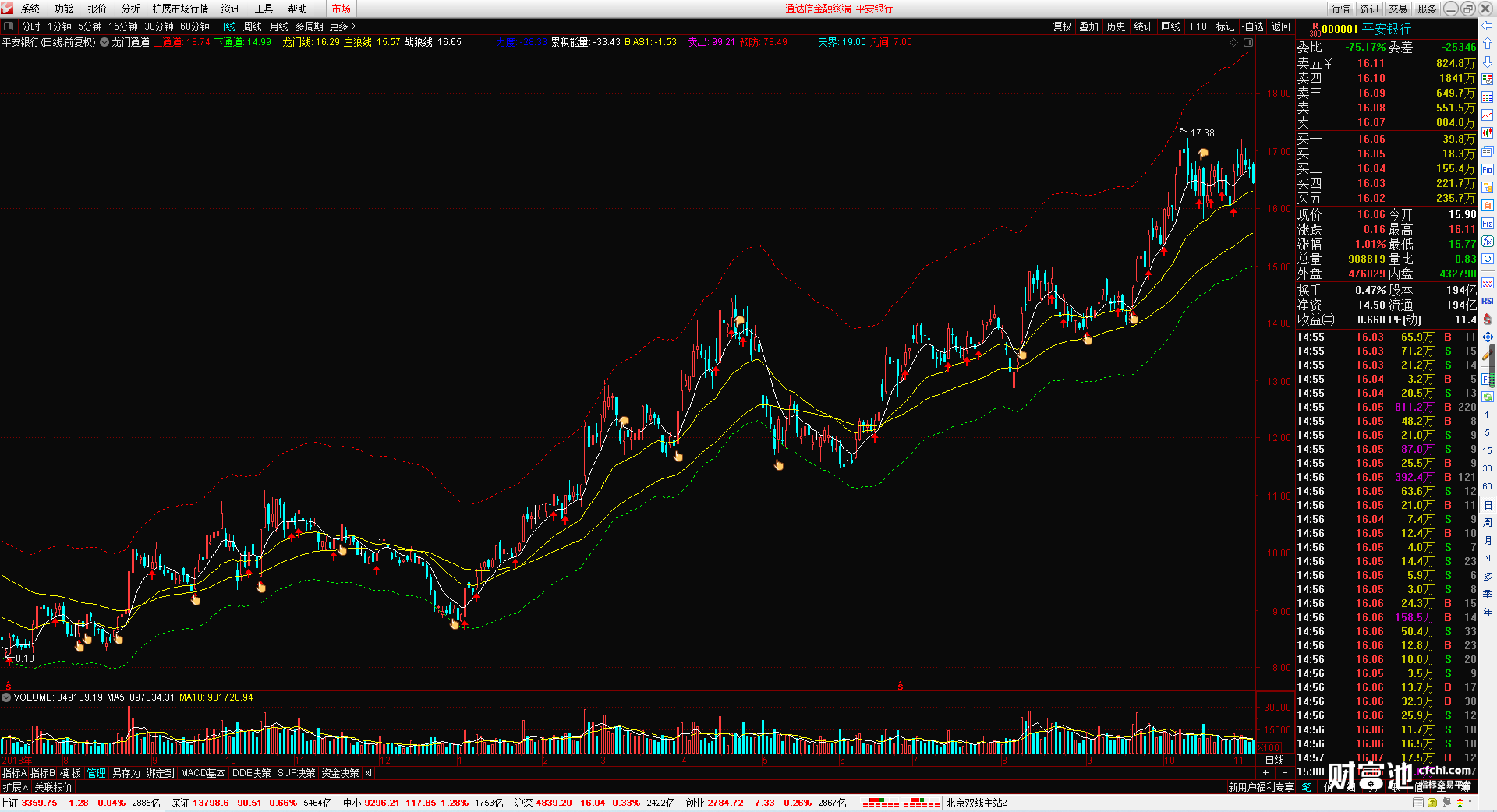Open the RSI indicator sidebar icon
The width and height of the screenshot is (1497, 812).
1488,301
